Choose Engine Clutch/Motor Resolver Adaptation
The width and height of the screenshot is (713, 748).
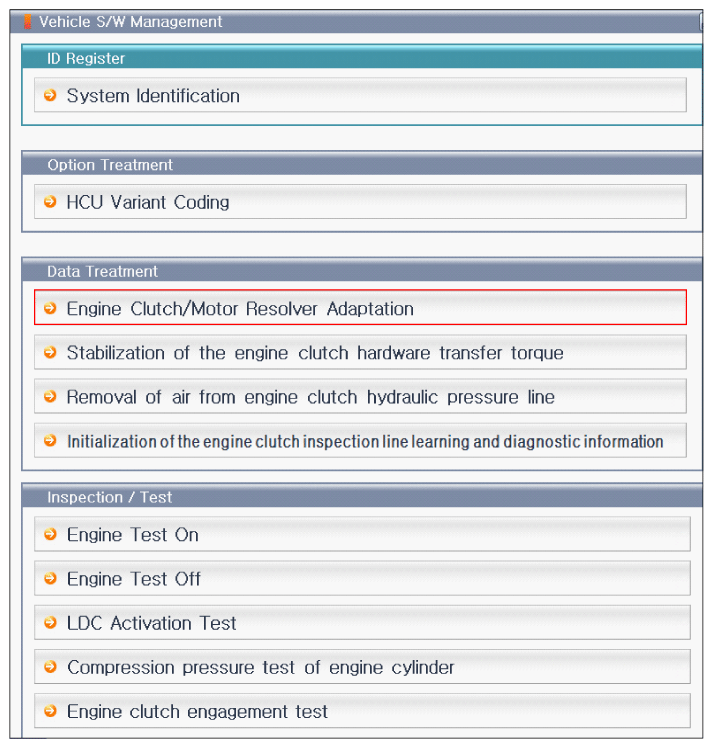[x=360, y=308]
